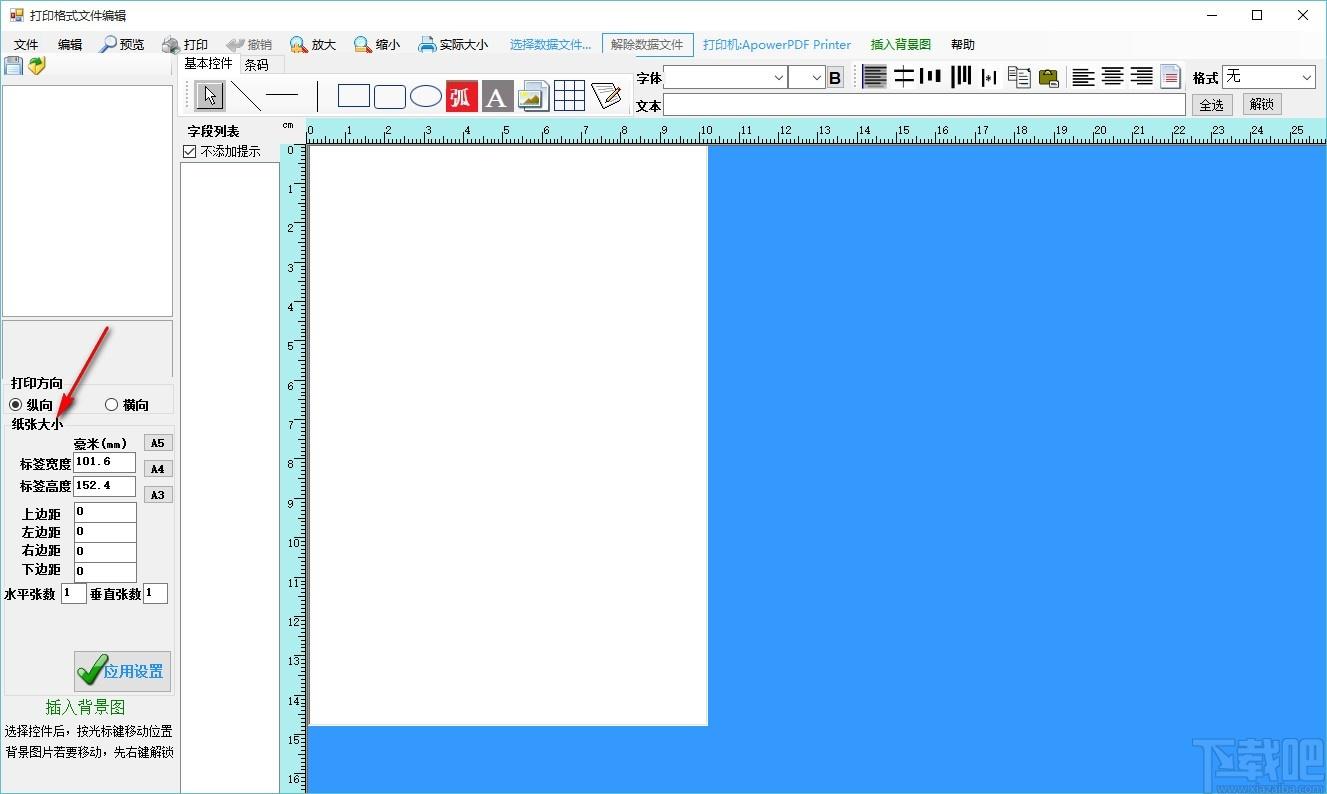This screenshot has width=1327, height=794.
Task: Click the 全选 select all button
Action: [x=1212, y=104]
